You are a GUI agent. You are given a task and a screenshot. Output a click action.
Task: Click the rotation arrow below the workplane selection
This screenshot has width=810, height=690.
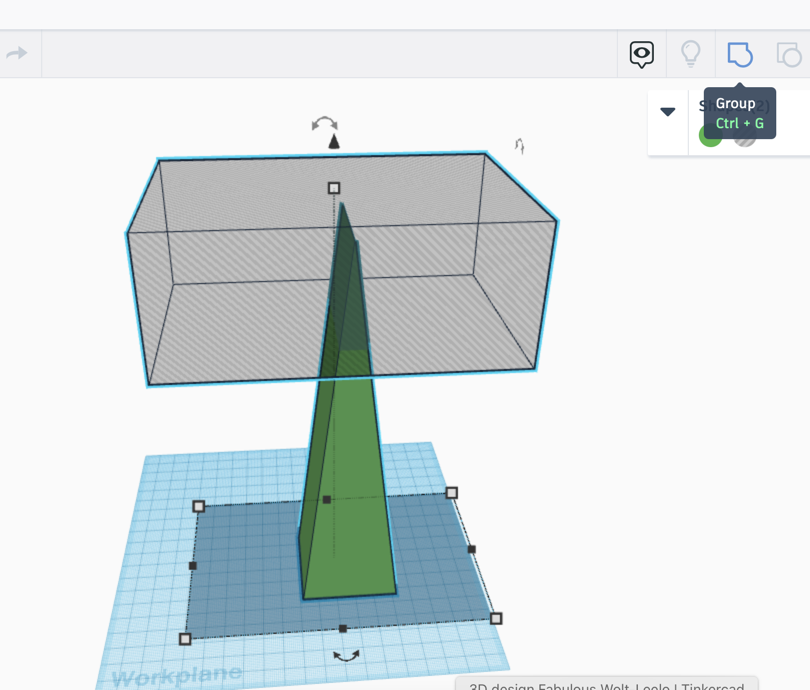point(347,656)
